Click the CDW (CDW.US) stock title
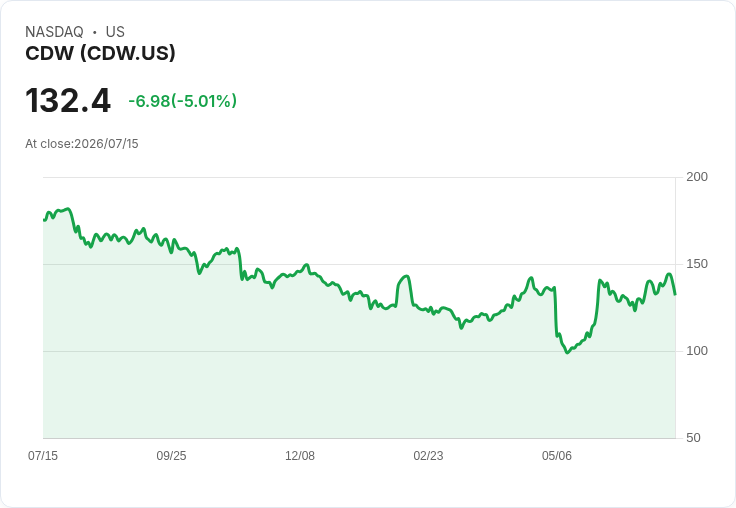 (x=100, y=53)
